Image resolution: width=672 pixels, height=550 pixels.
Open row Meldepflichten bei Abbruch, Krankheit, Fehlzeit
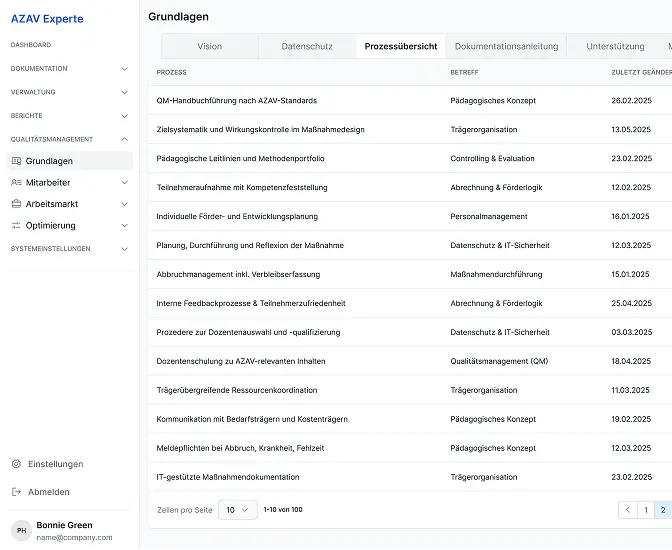tap(410, 448)
